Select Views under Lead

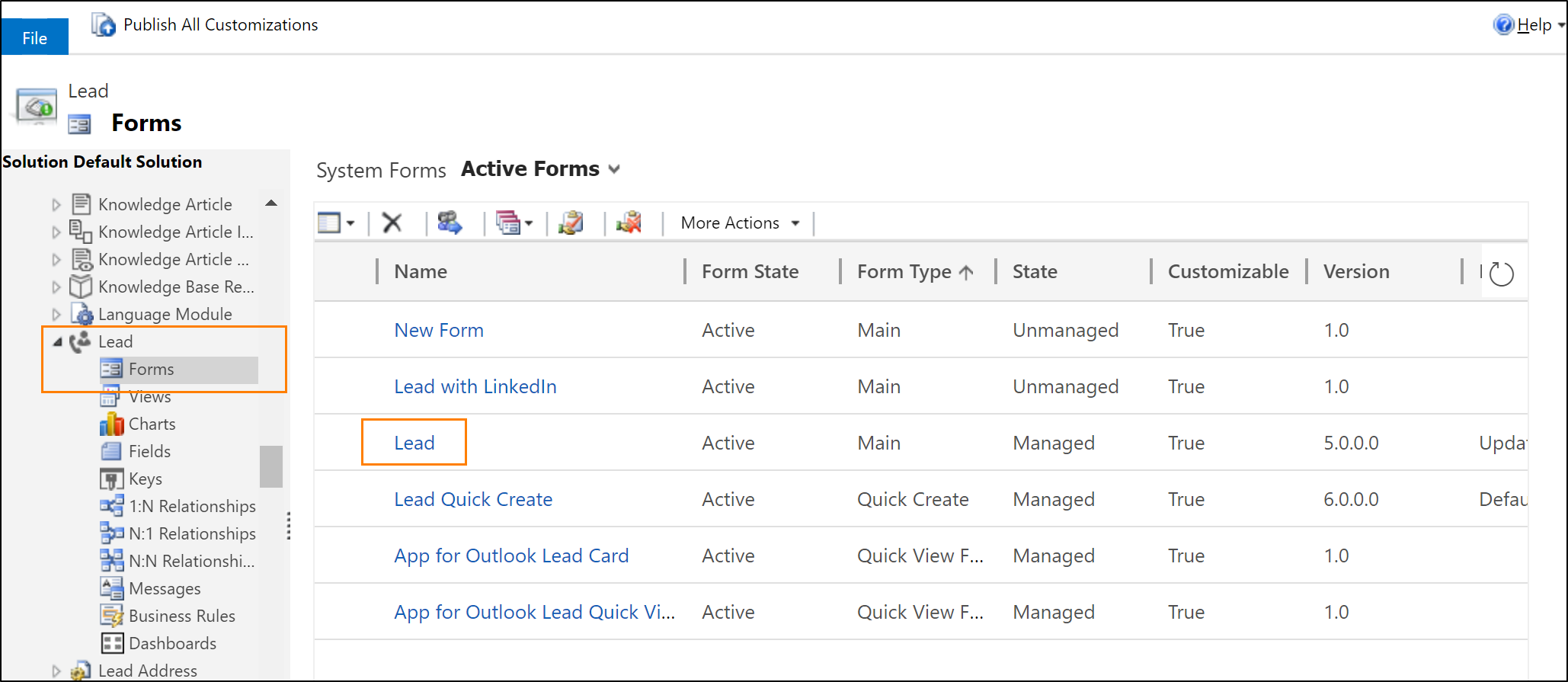[150, 397]
